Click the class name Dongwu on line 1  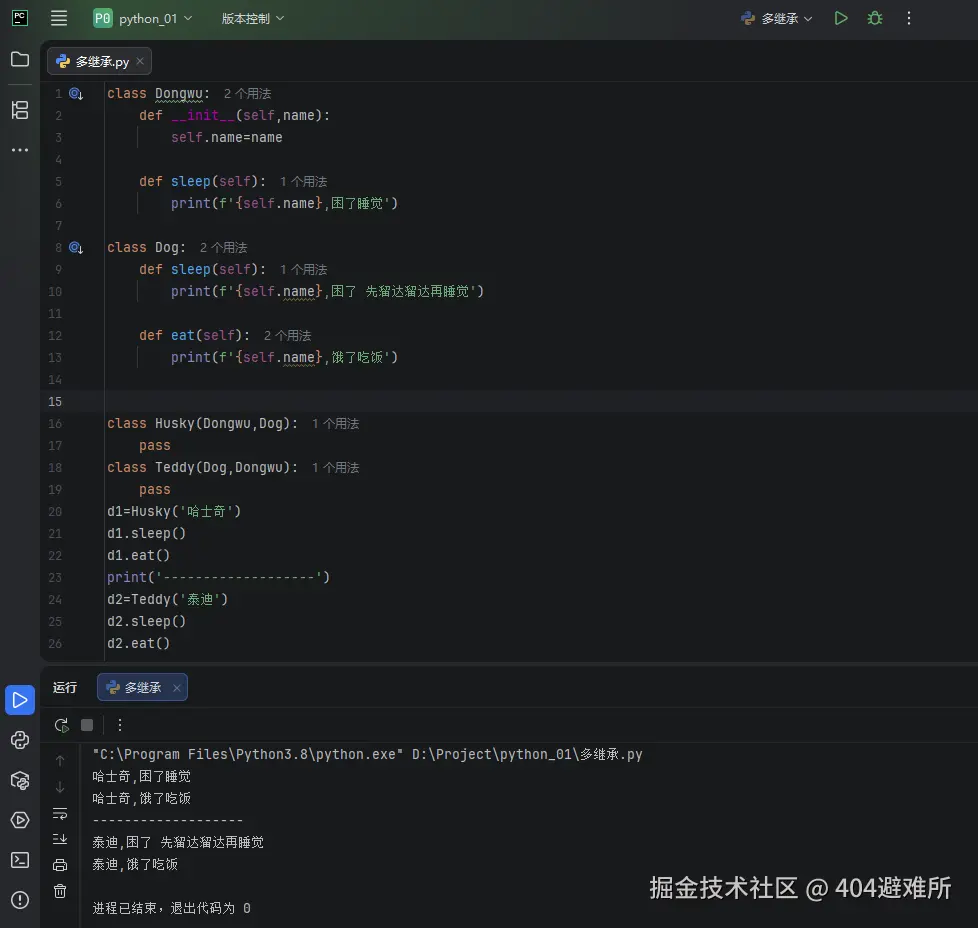pos(179,94)
